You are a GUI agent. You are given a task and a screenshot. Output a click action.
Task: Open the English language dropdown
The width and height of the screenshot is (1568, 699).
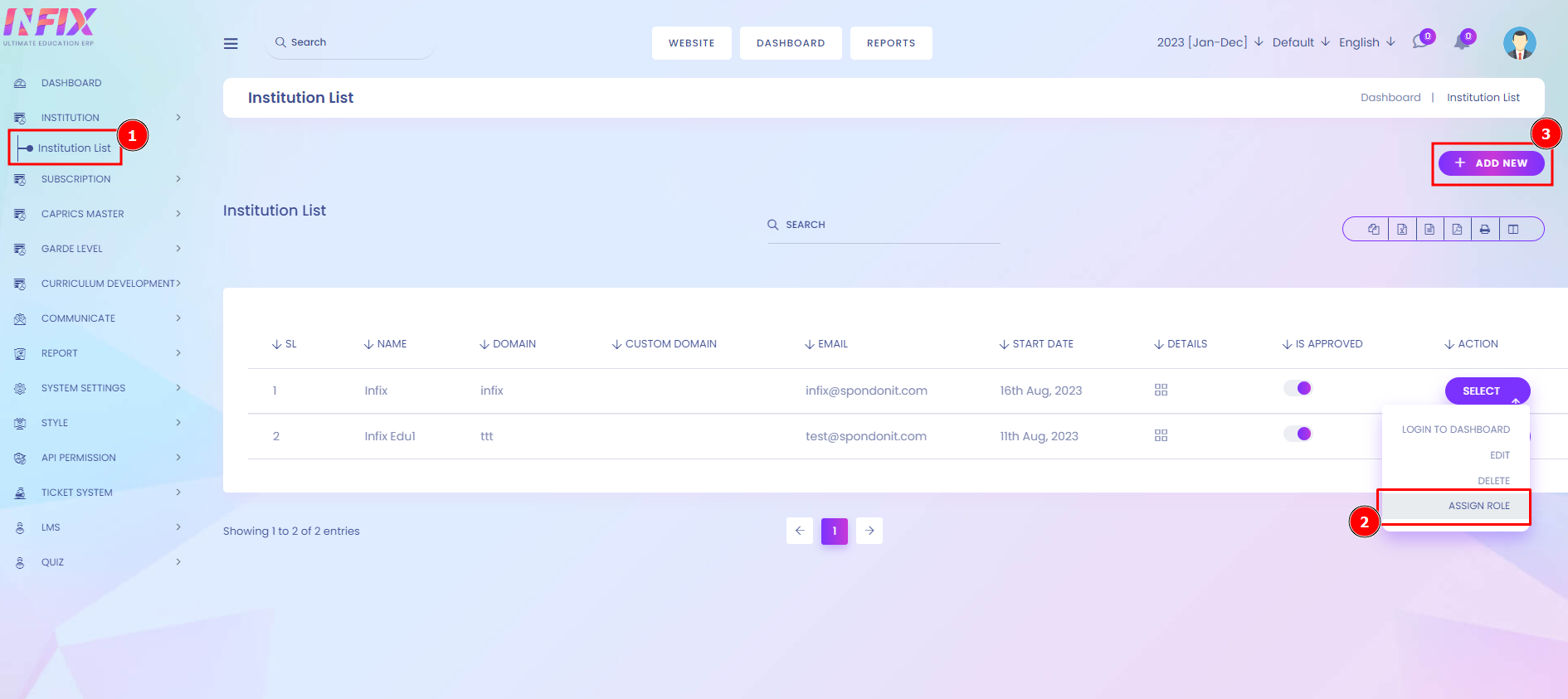coord(1367,42)
